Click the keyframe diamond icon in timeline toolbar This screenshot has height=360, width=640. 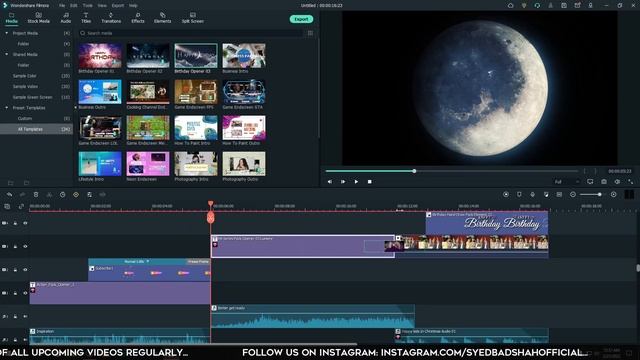click(76, 195)
